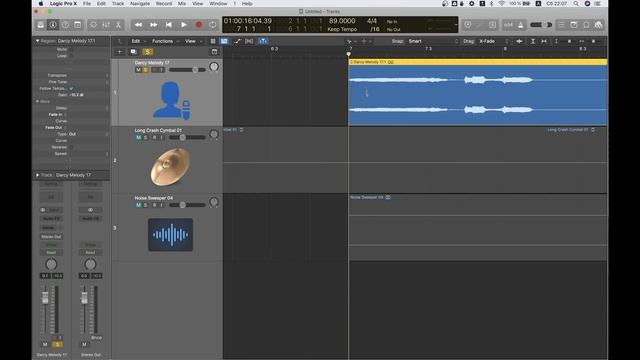Solo the Noise Sweeper 04 track

point(146,205)
